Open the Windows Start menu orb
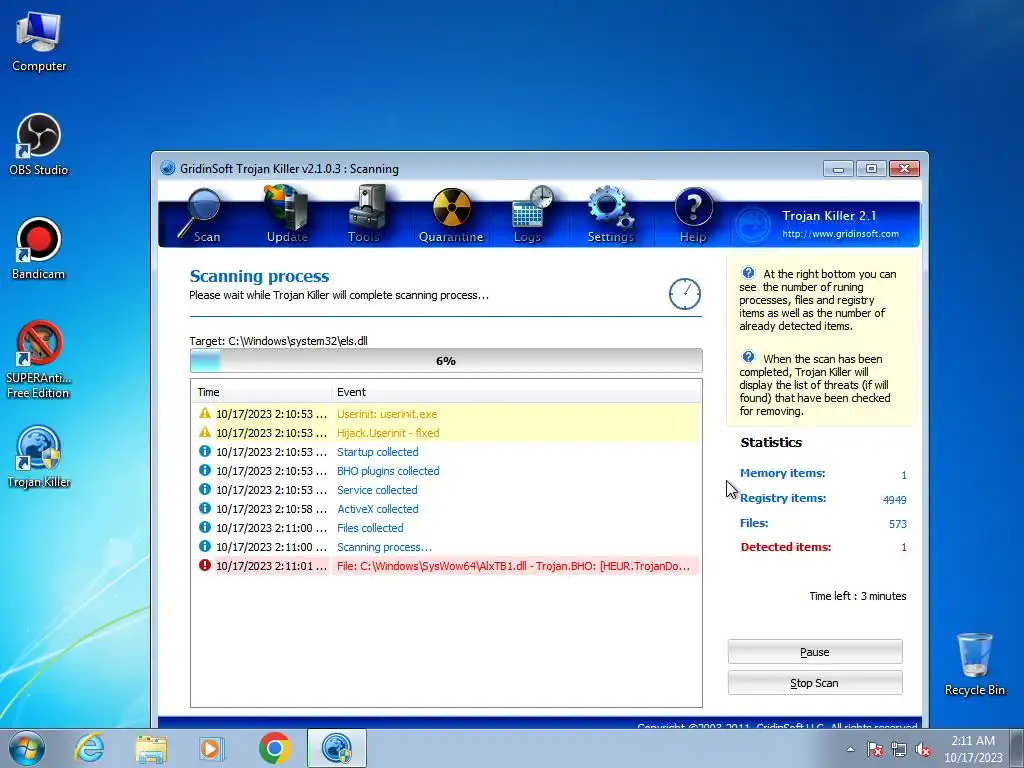The image size is (1024, 768). pos(27,748)
